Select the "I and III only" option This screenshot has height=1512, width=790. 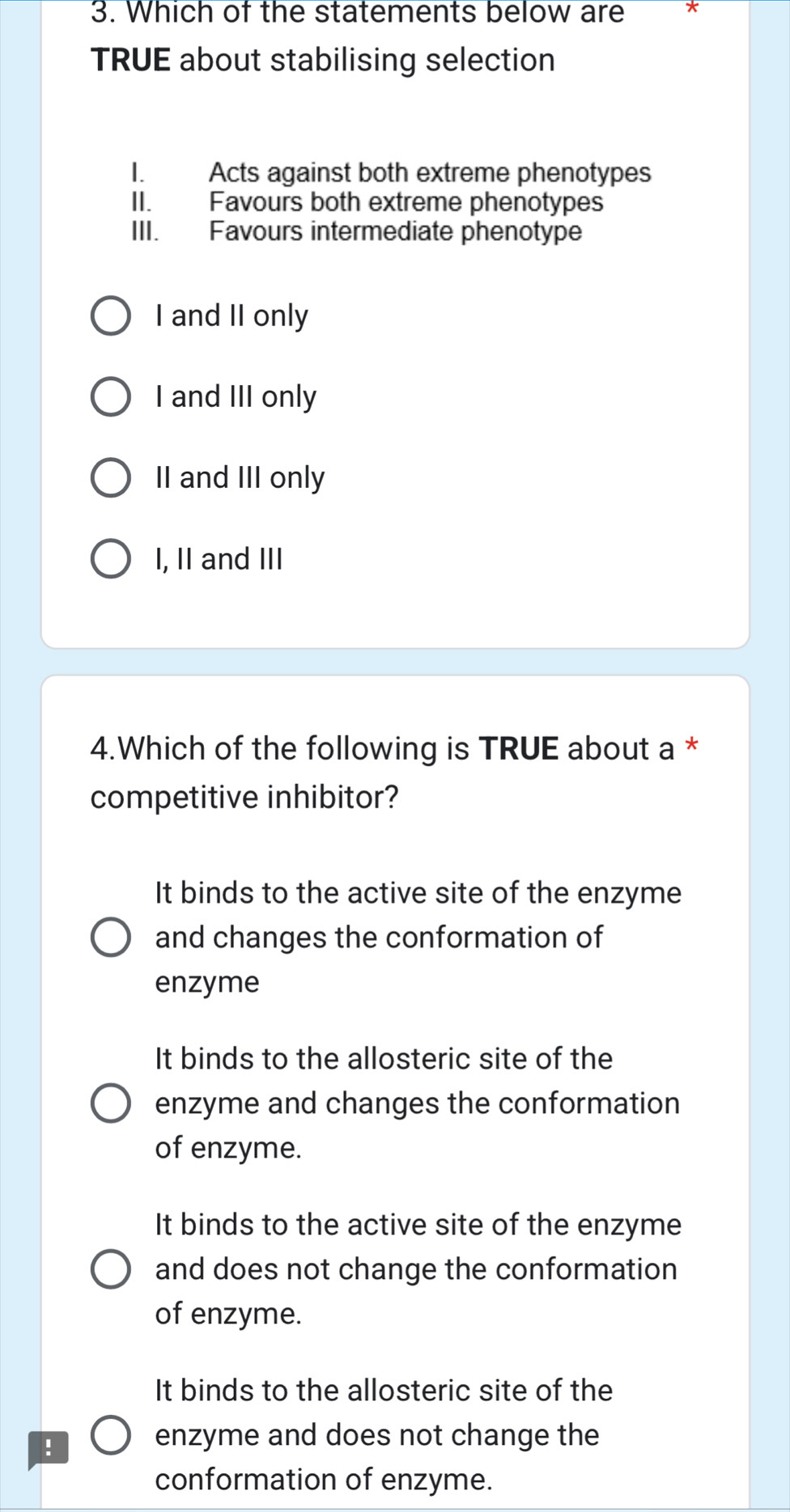point(111,397)
